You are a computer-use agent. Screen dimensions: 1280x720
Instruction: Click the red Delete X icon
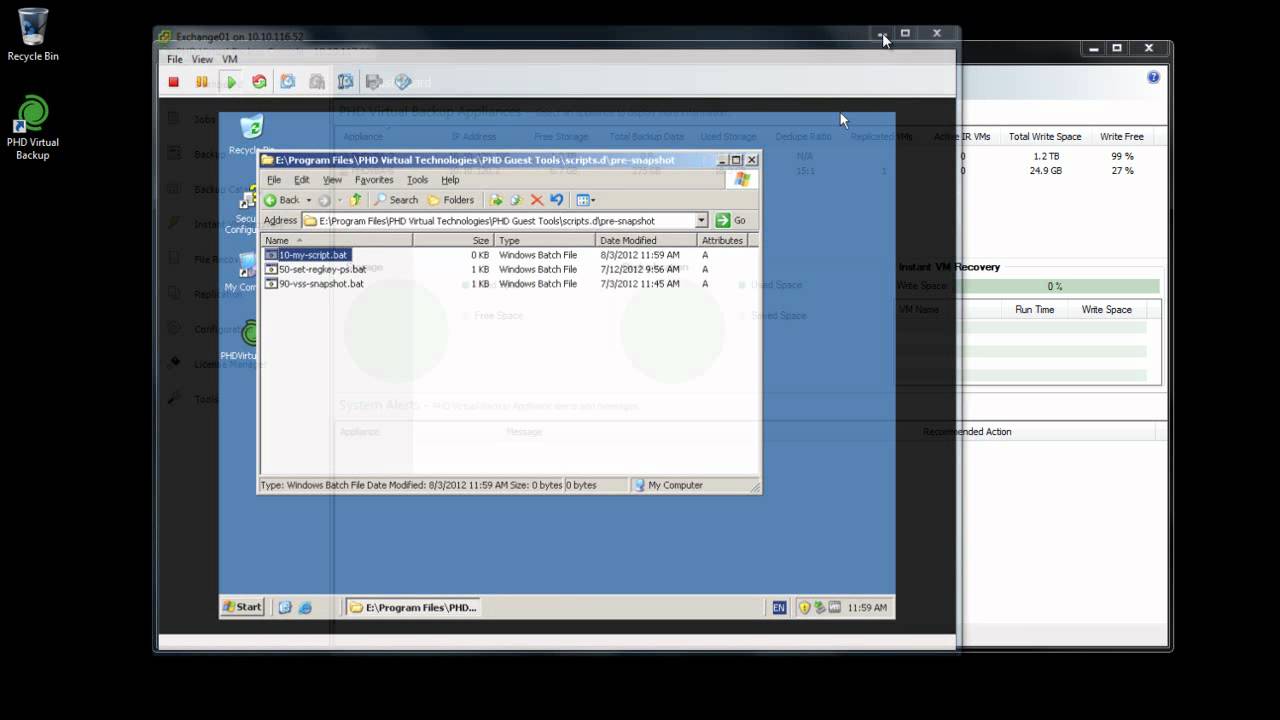click(537, 200)
